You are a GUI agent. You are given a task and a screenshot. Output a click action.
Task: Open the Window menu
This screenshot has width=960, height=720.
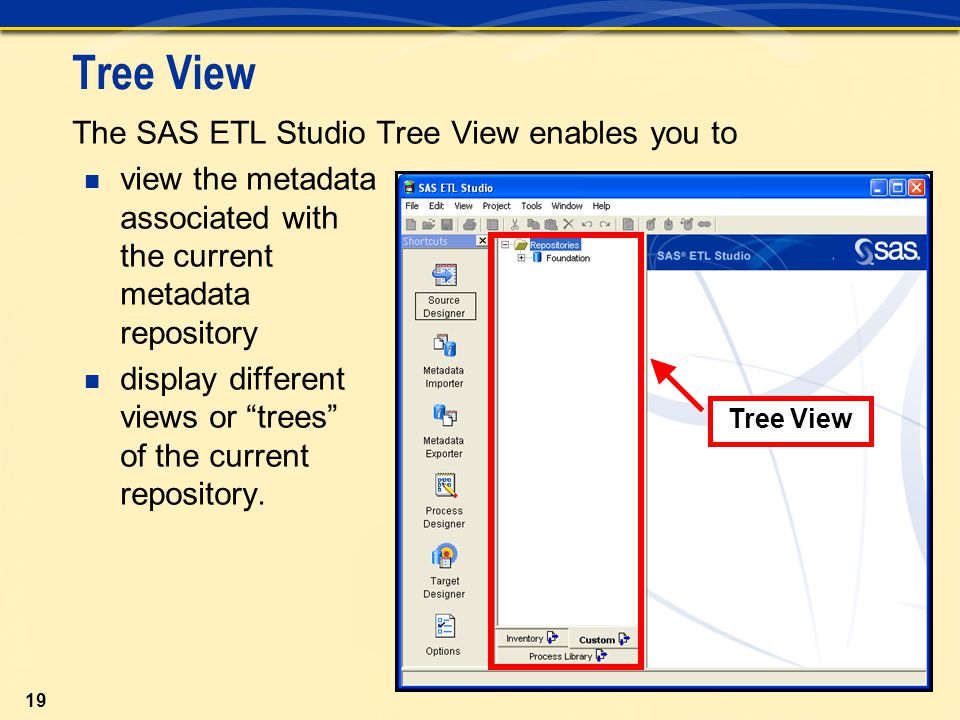click(x=566, y=206)
